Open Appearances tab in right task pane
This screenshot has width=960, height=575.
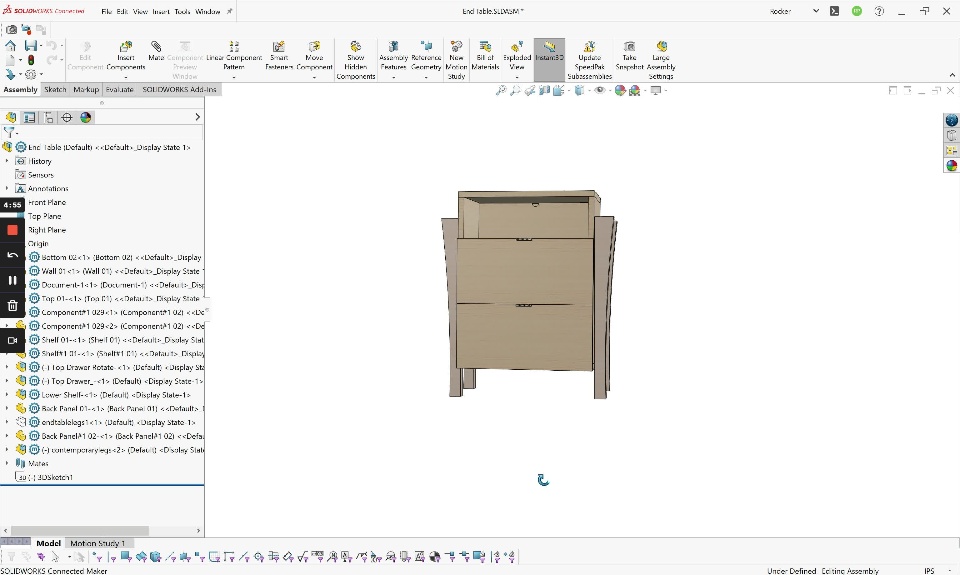[x=951, y=165]
